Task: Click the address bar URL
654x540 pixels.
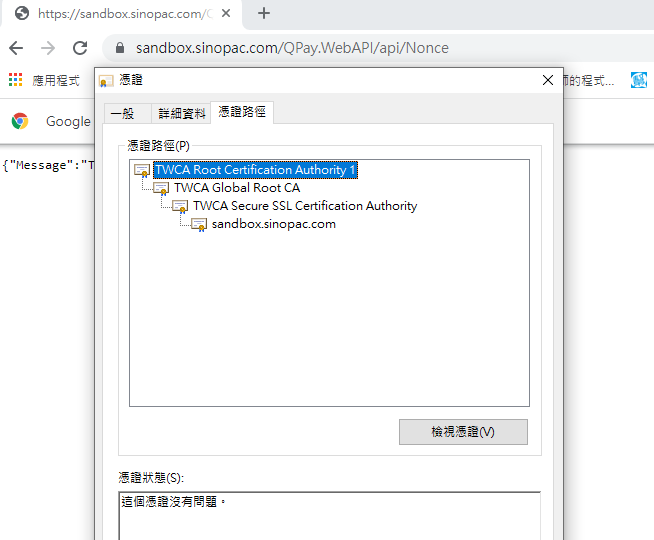Action: (x=292, y=48)
